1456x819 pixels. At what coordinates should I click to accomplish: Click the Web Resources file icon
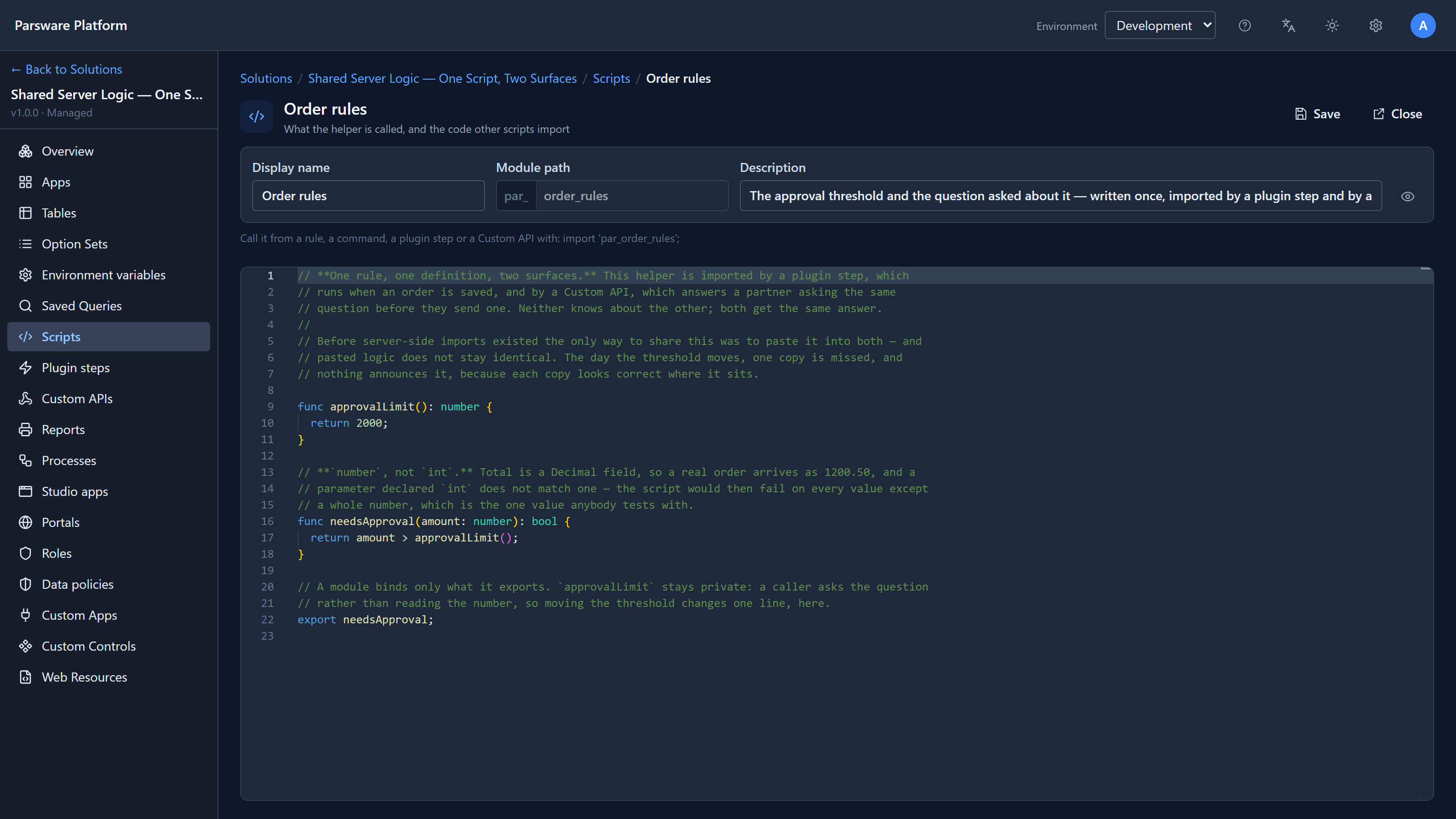point(25,677)
